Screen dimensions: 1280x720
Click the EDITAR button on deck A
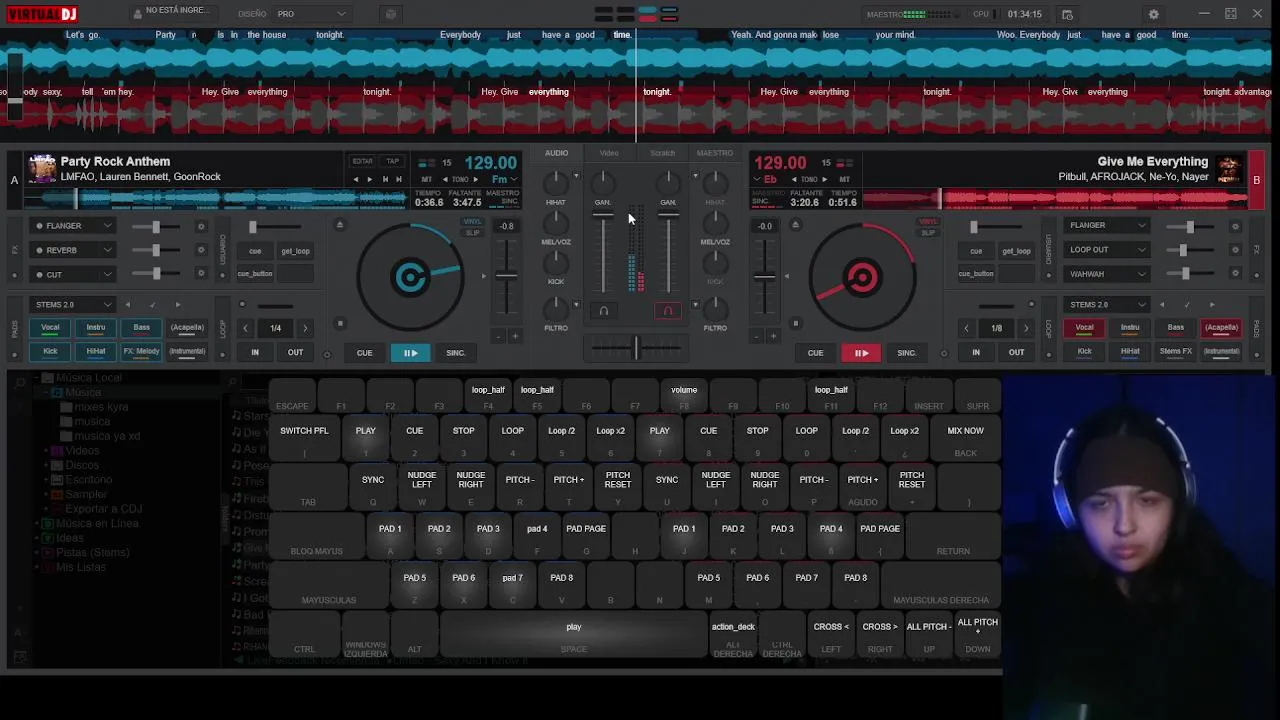tap(362, 161)
